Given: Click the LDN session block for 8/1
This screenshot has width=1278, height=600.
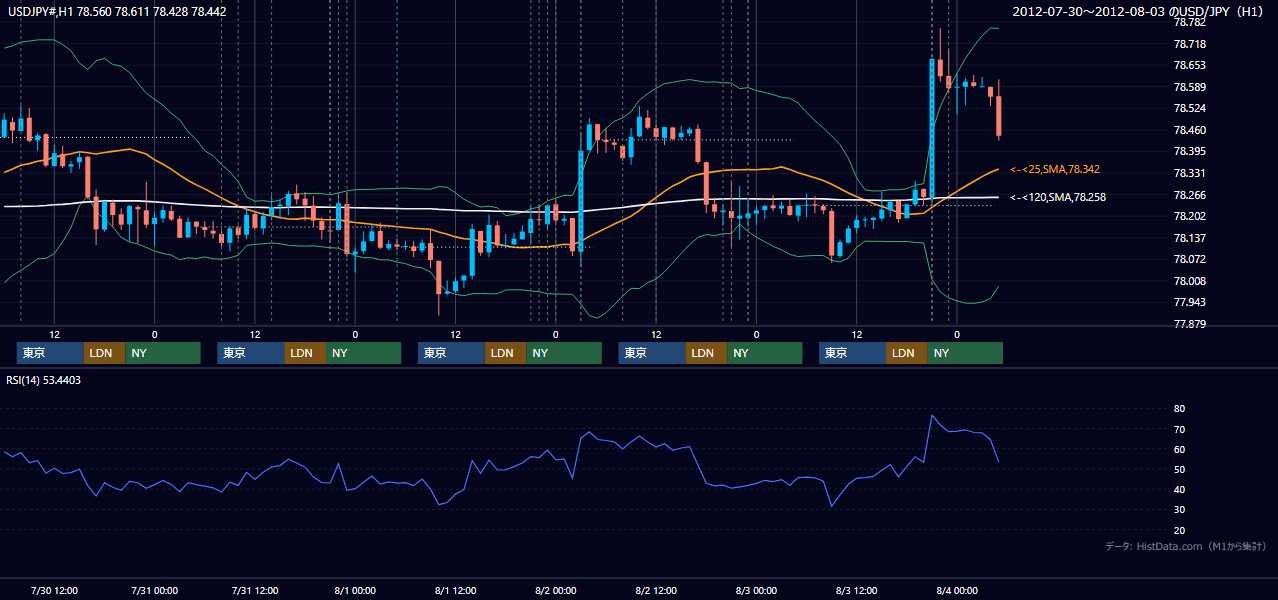Looking at the screenshot, I should click(x=505, y=353).
